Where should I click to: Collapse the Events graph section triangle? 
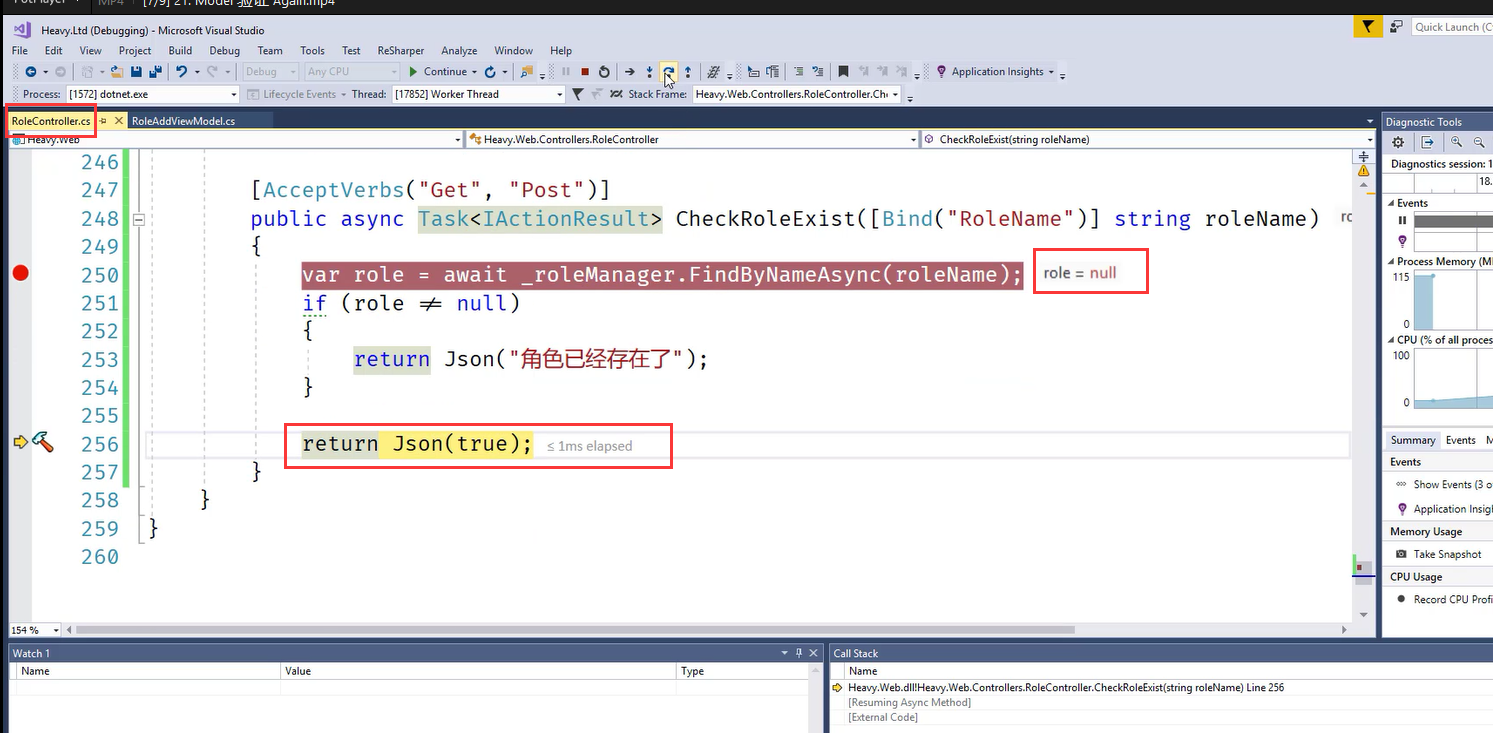click(1391, 203)
